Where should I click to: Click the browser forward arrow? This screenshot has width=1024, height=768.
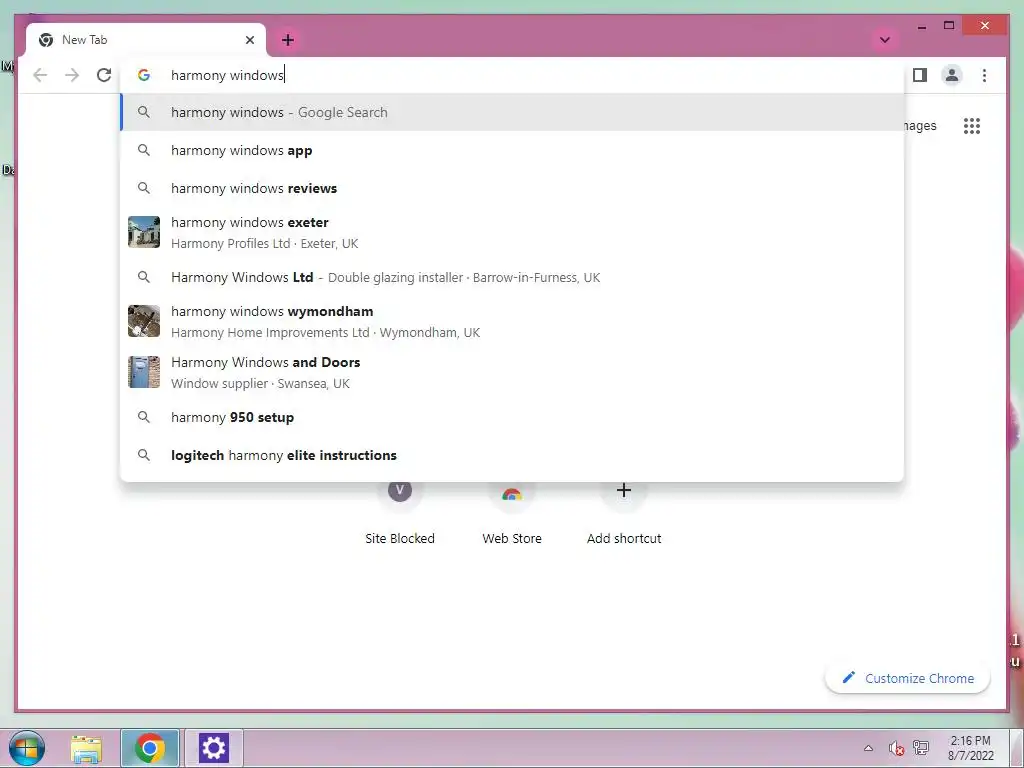pyautogui.click(x=72, y=75)
